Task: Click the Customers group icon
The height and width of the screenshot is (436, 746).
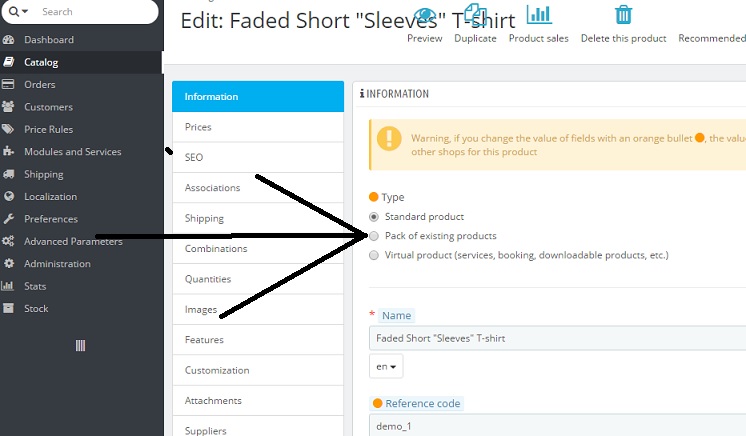Action: 9,107
